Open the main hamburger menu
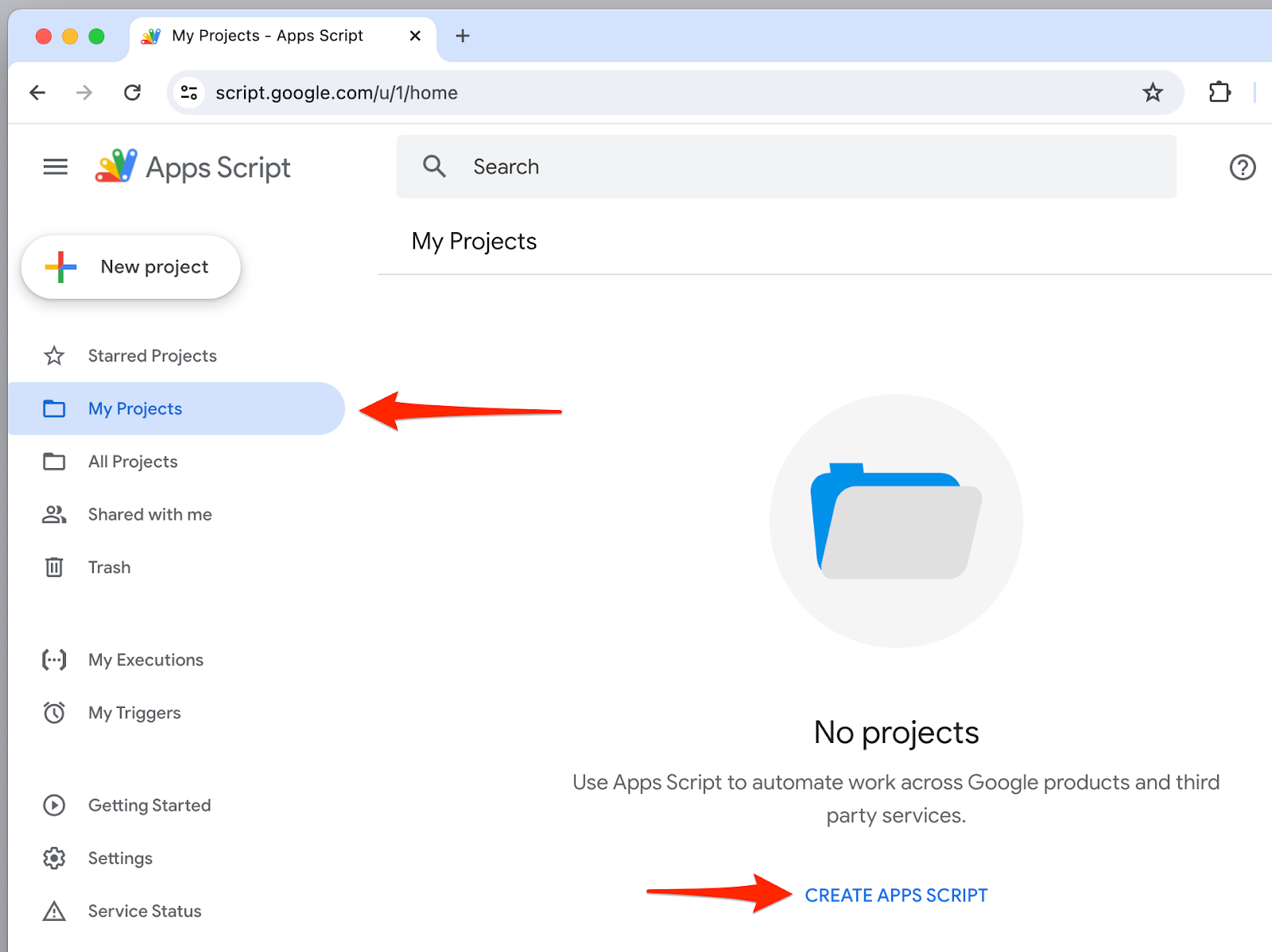The image size is (1272, 952). coord(55,167)
